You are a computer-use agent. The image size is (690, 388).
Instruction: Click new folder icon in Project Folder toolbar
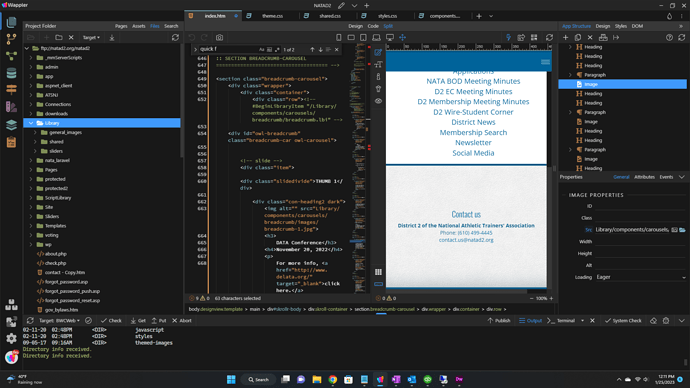click(x=59, y=37)
